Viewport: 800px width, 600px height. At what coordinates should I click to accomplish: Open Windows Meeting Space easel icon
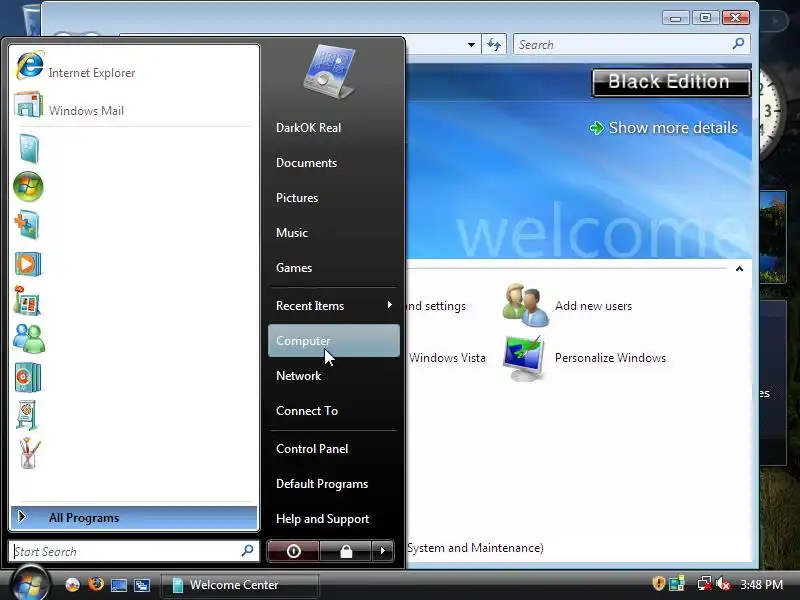tap(27, 415)
